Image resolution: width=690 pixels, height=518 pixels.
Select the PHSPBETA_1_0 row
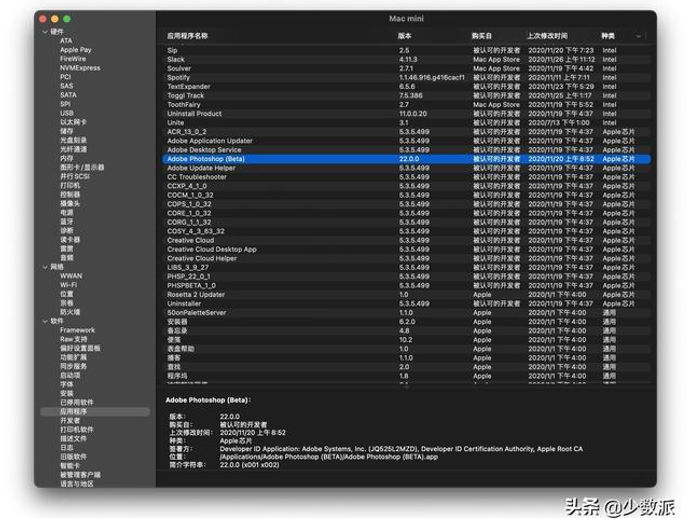[x=407, y=285]
